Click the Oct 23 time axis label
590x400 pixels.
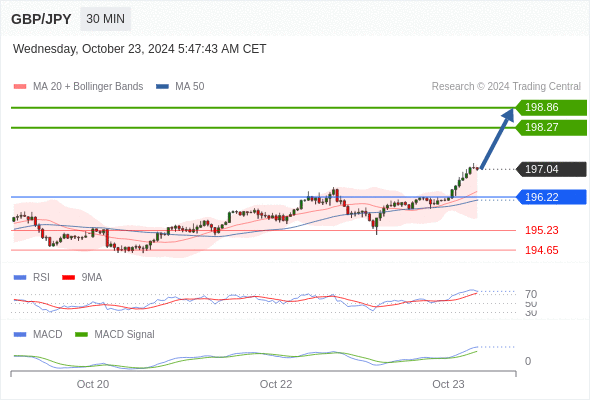(448, 384)
